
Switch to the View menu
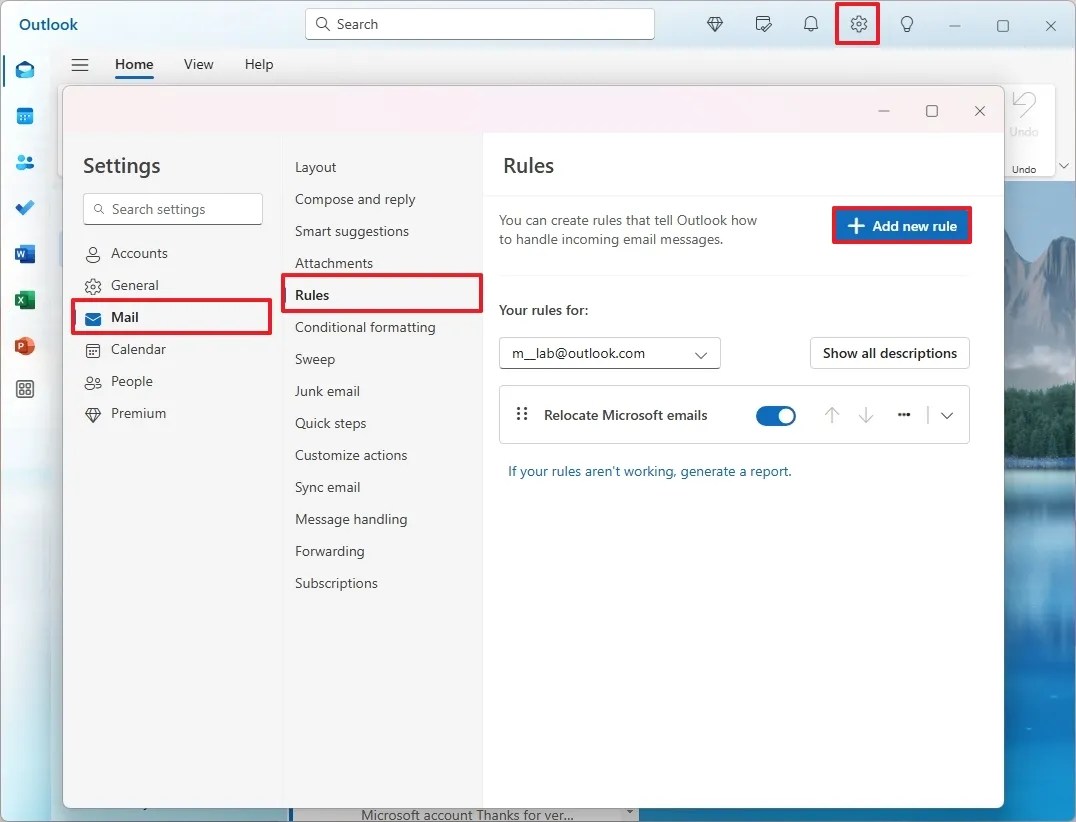point(198,64)
